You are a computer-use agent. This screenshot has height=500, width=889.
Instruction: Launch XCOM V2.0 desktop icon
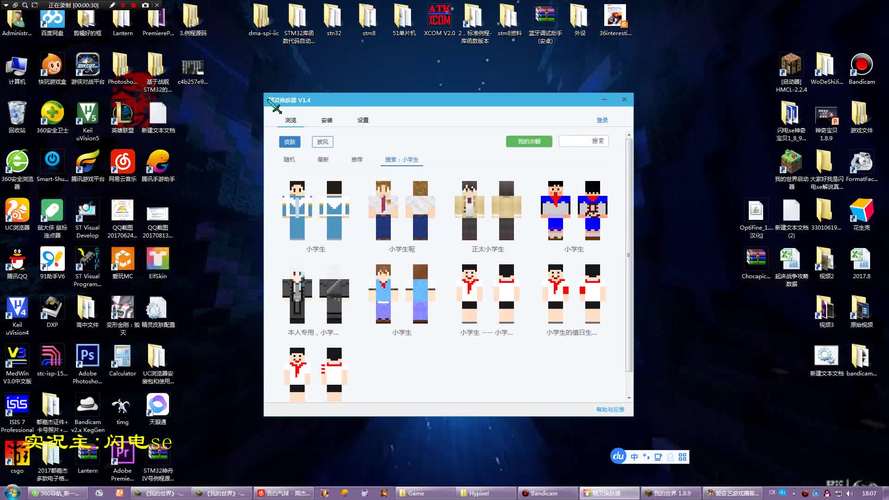(x=439, y=20)
